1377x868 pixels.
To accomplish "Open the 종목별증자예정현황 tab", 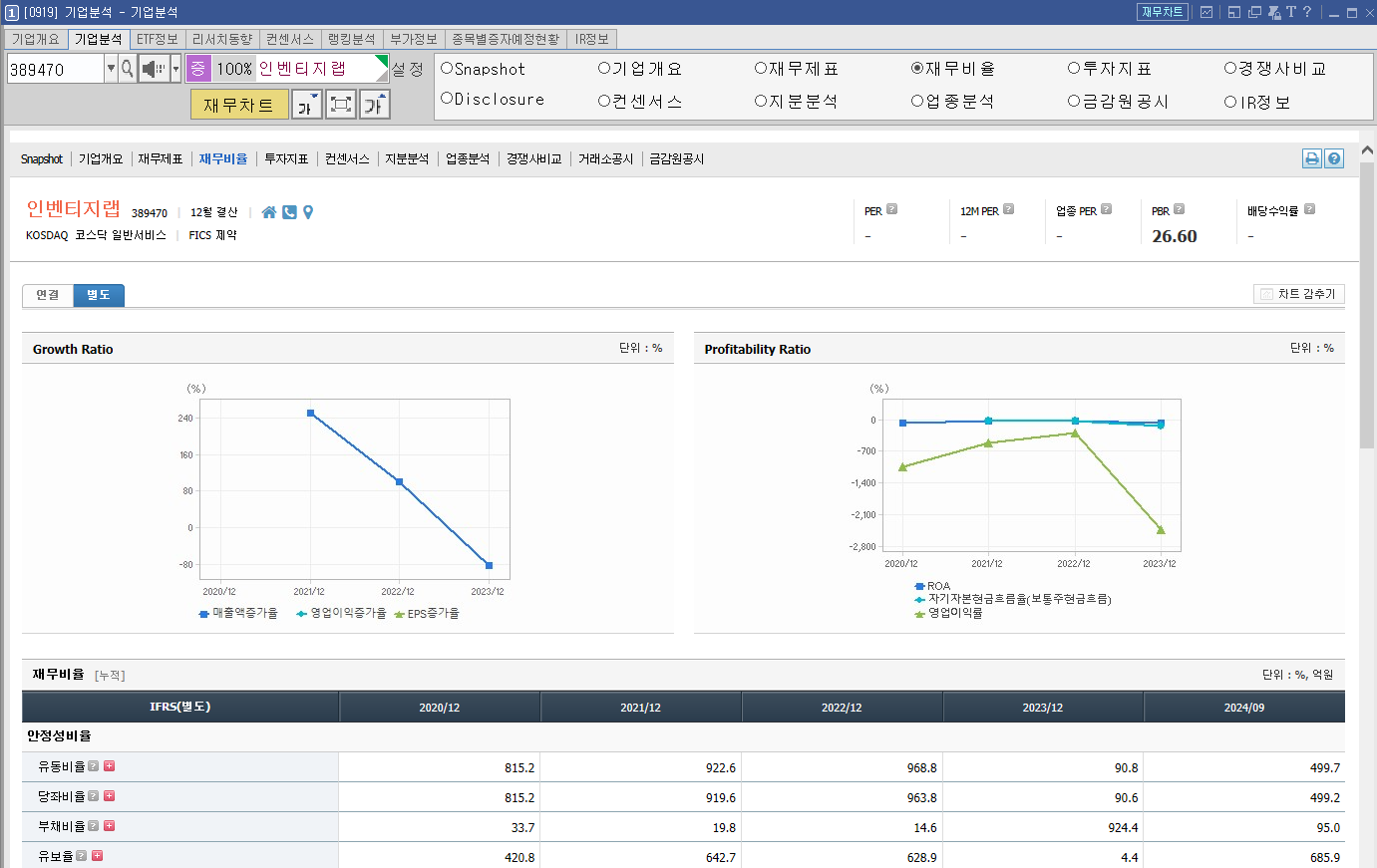I will (506, 39).
